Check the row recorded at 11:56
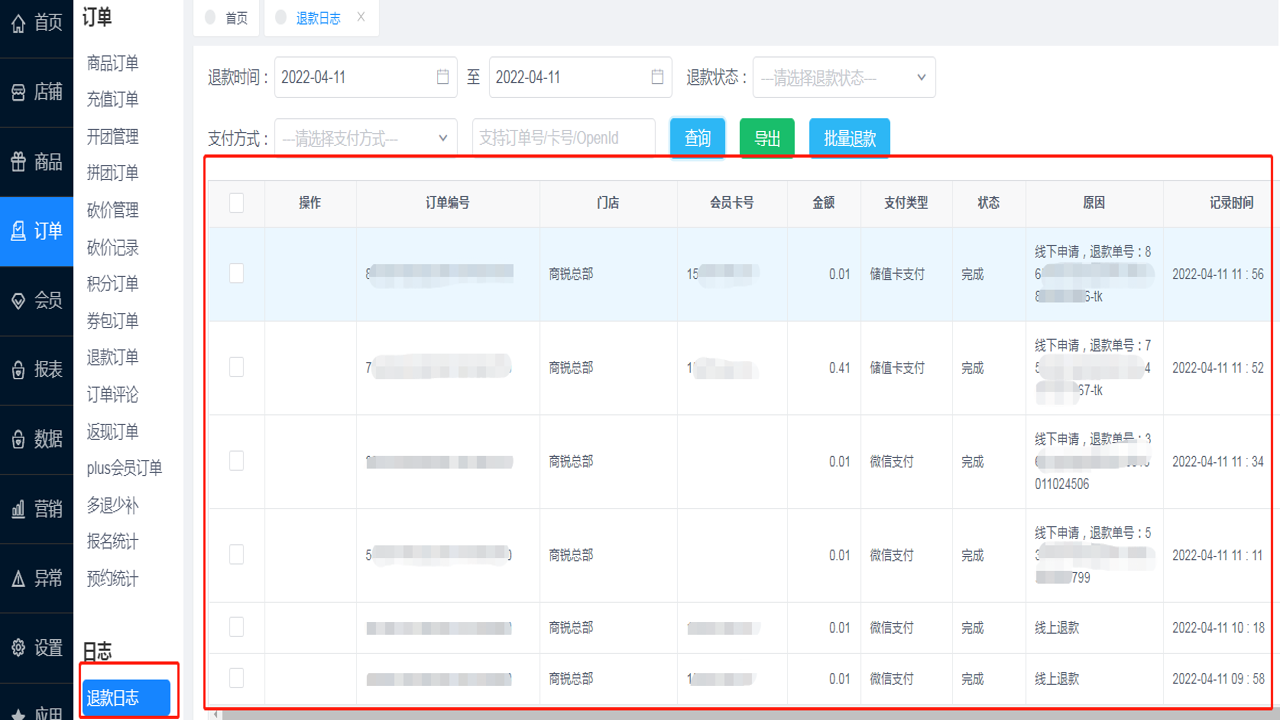The width and height of the screenshot is (1280, 720). [236, 273]
